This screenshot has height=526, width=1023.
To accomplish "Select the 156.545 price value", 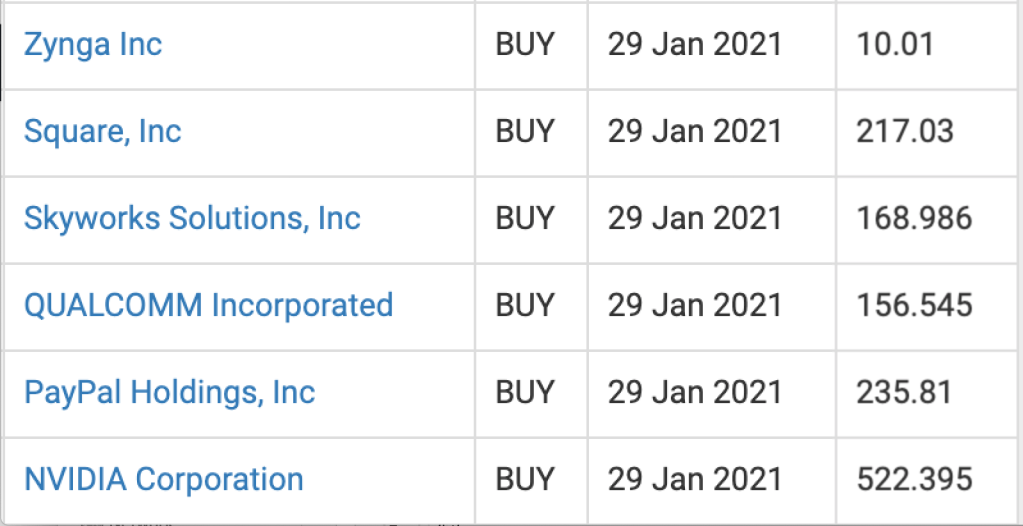I will [x=914, y=305].
